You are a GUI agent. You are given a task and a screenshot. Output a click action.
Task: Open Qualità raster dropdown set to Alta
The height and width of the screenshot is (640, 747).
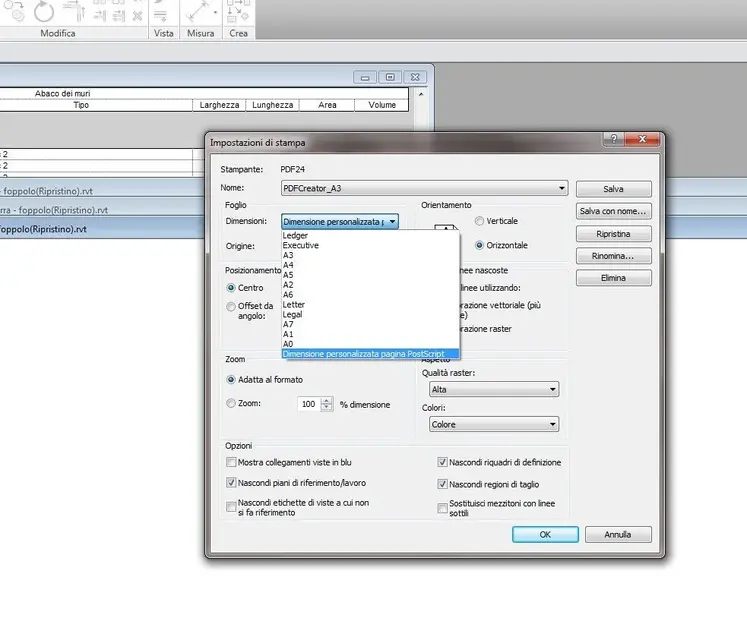(494, 390)
